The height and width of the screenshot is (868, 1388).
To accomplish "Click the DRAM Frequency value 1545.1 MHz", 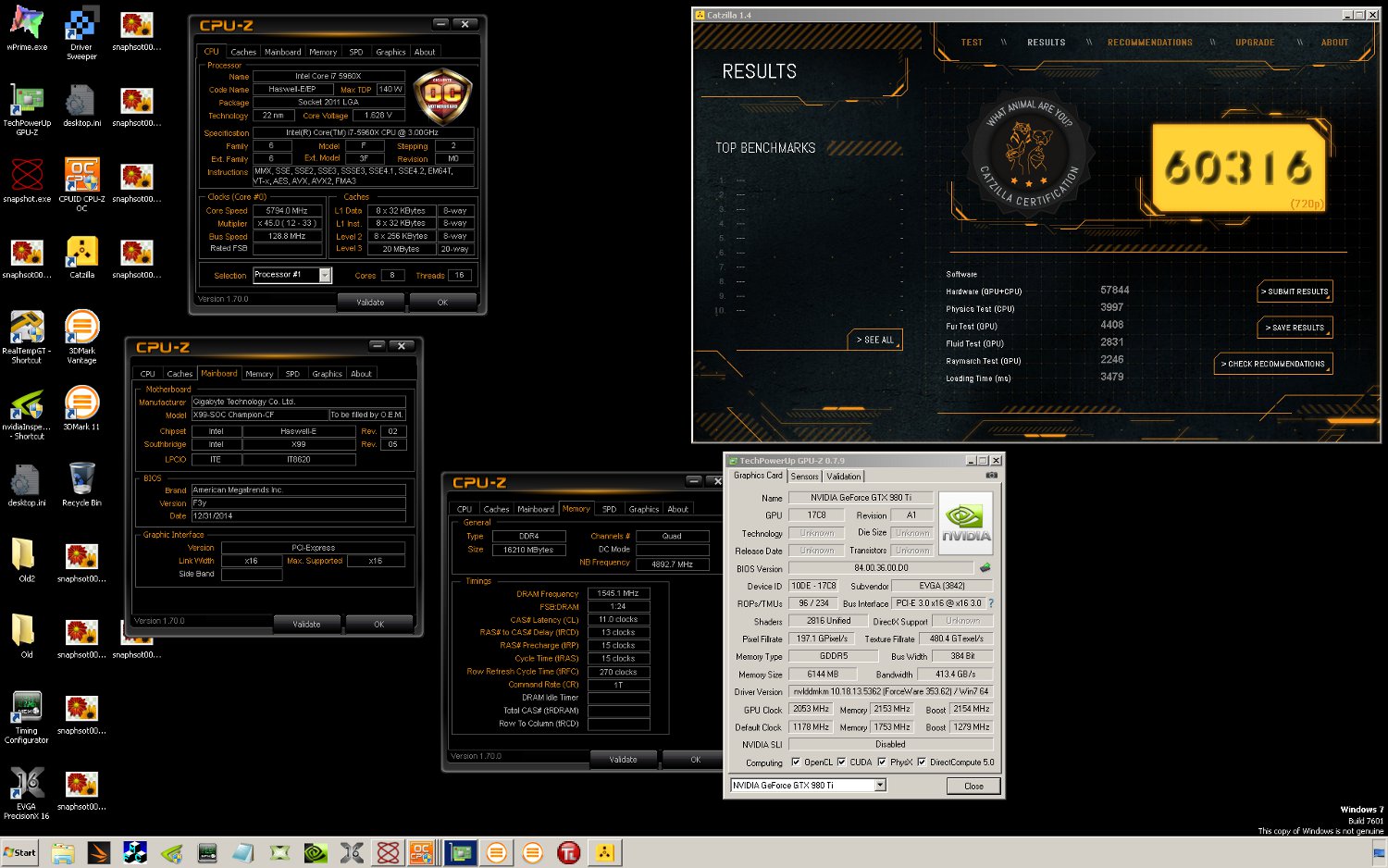I will [x=618, y=593].
